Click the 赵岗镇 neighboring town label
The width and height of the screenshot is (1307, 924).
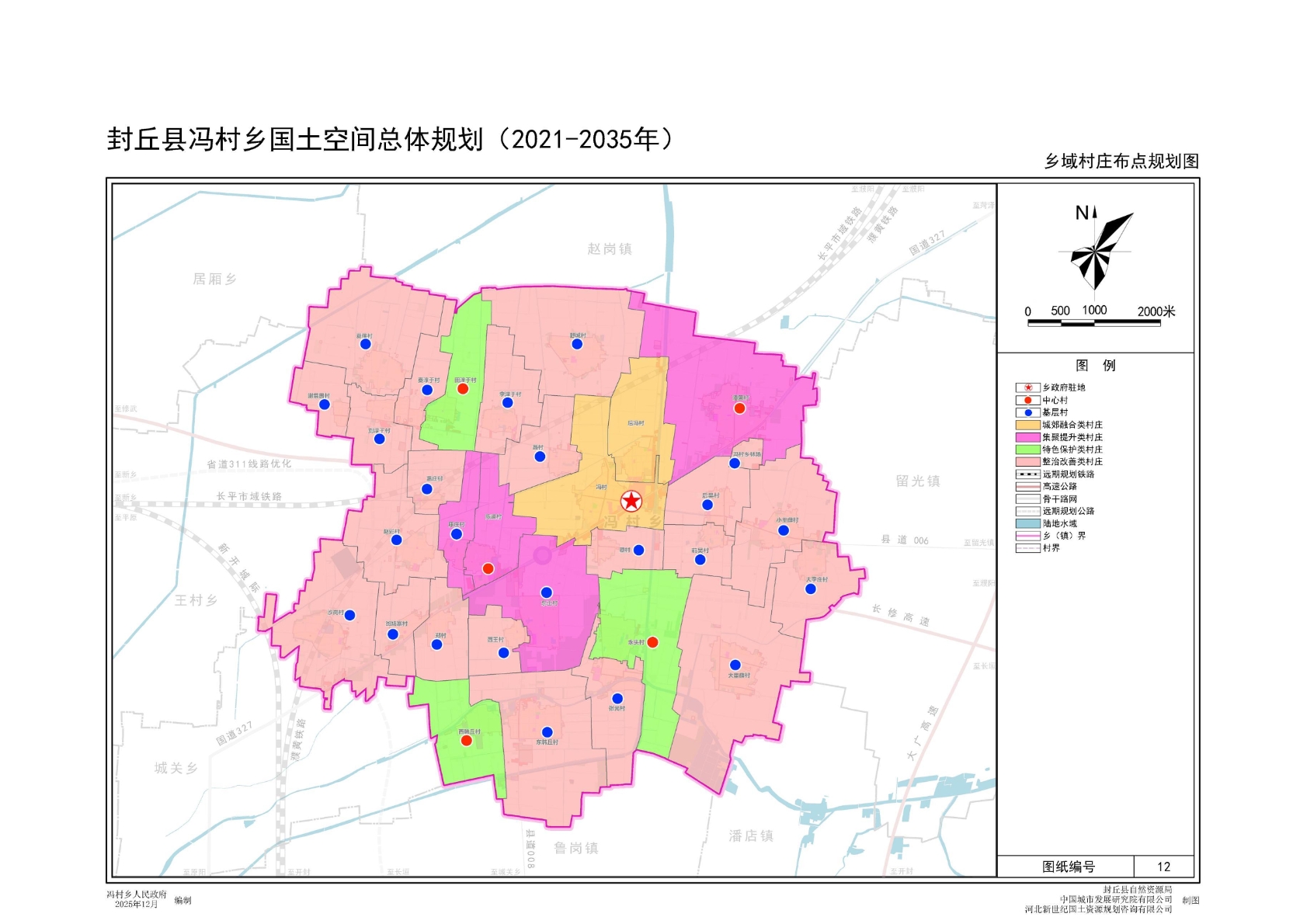[610, 248]
